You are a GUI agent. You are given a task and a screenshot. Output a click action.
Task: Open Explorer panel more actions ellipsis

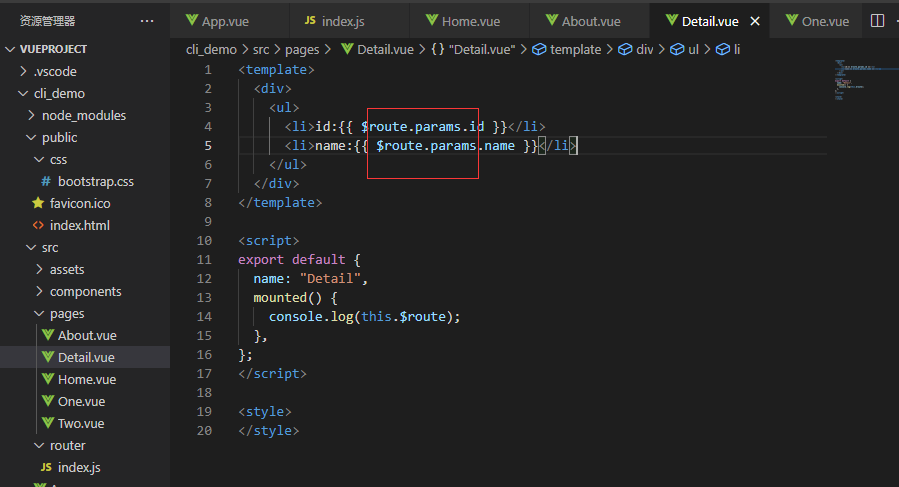[147, 21]
